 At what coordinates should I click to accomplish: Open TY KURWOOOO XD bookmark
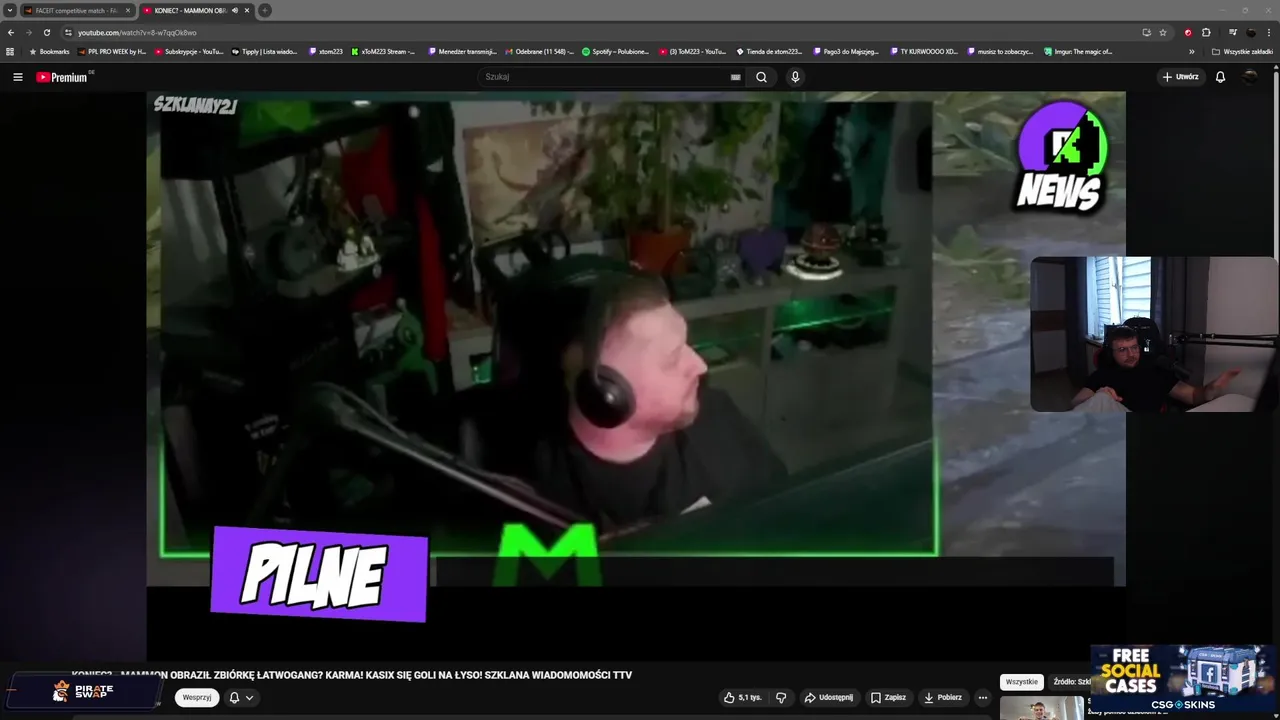click(923, 51)
